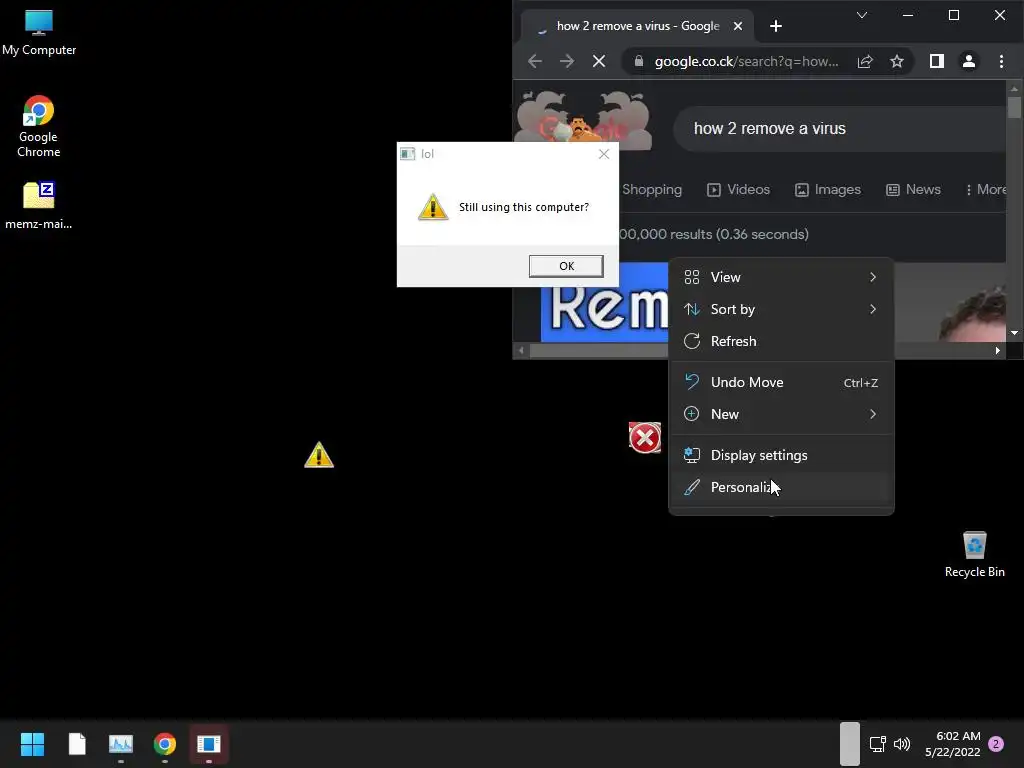The height and width of the screenshot is (768, 1024).
Task: Click the scroll left arrow in Chrome
Action: click(520, 351)
